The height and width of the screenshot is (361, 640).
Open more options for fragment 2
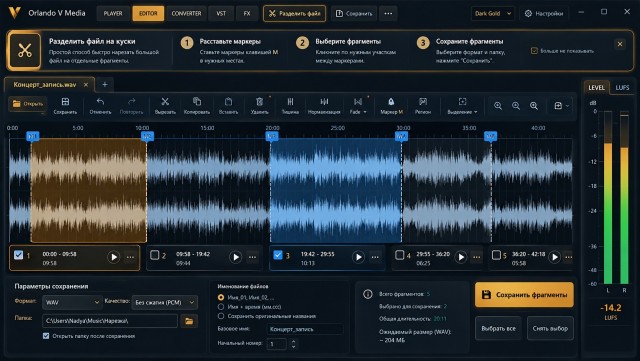click(252, 257)
